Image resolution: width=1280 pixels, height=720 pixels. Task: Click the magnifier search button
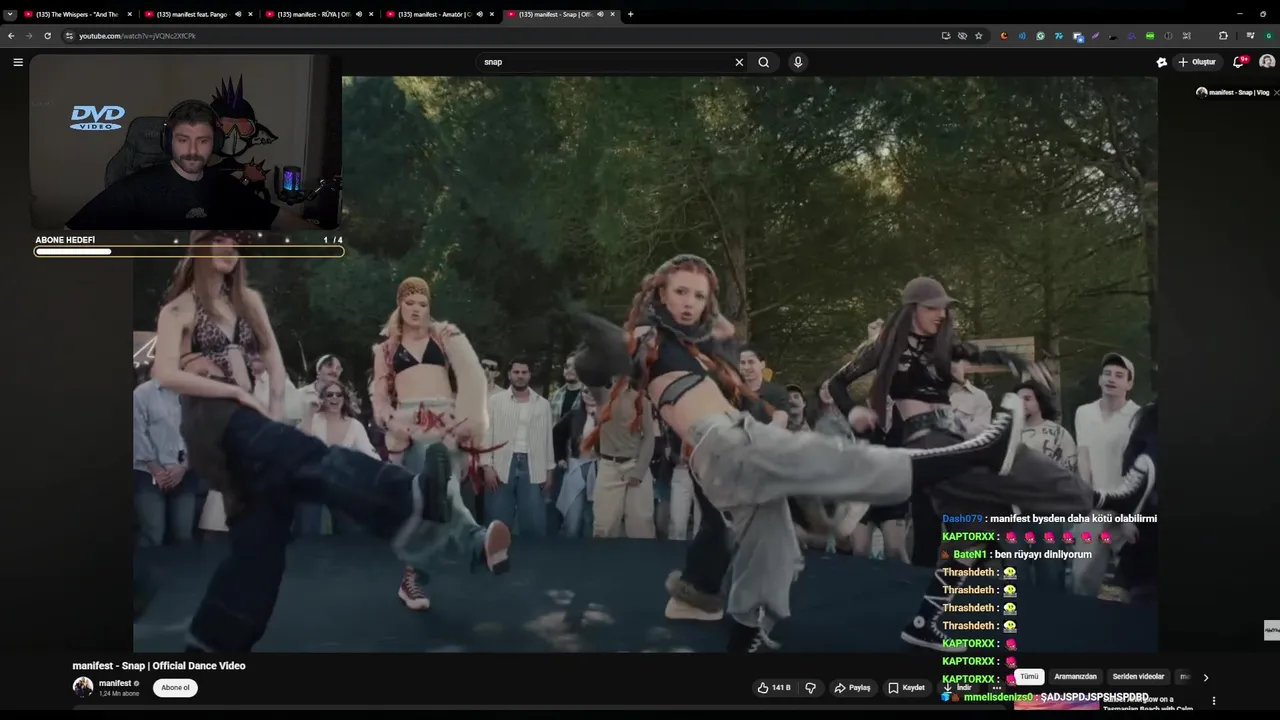coord(764,62)
